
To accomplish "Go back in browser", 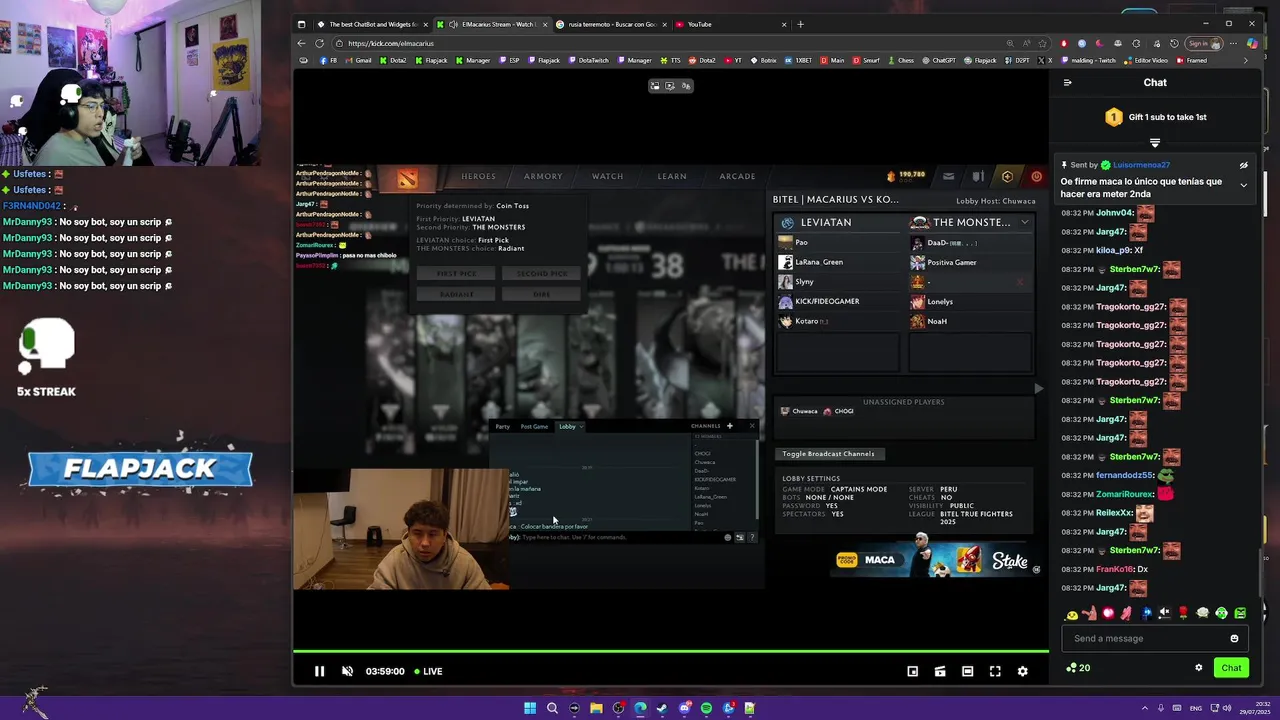I will 301,43.
